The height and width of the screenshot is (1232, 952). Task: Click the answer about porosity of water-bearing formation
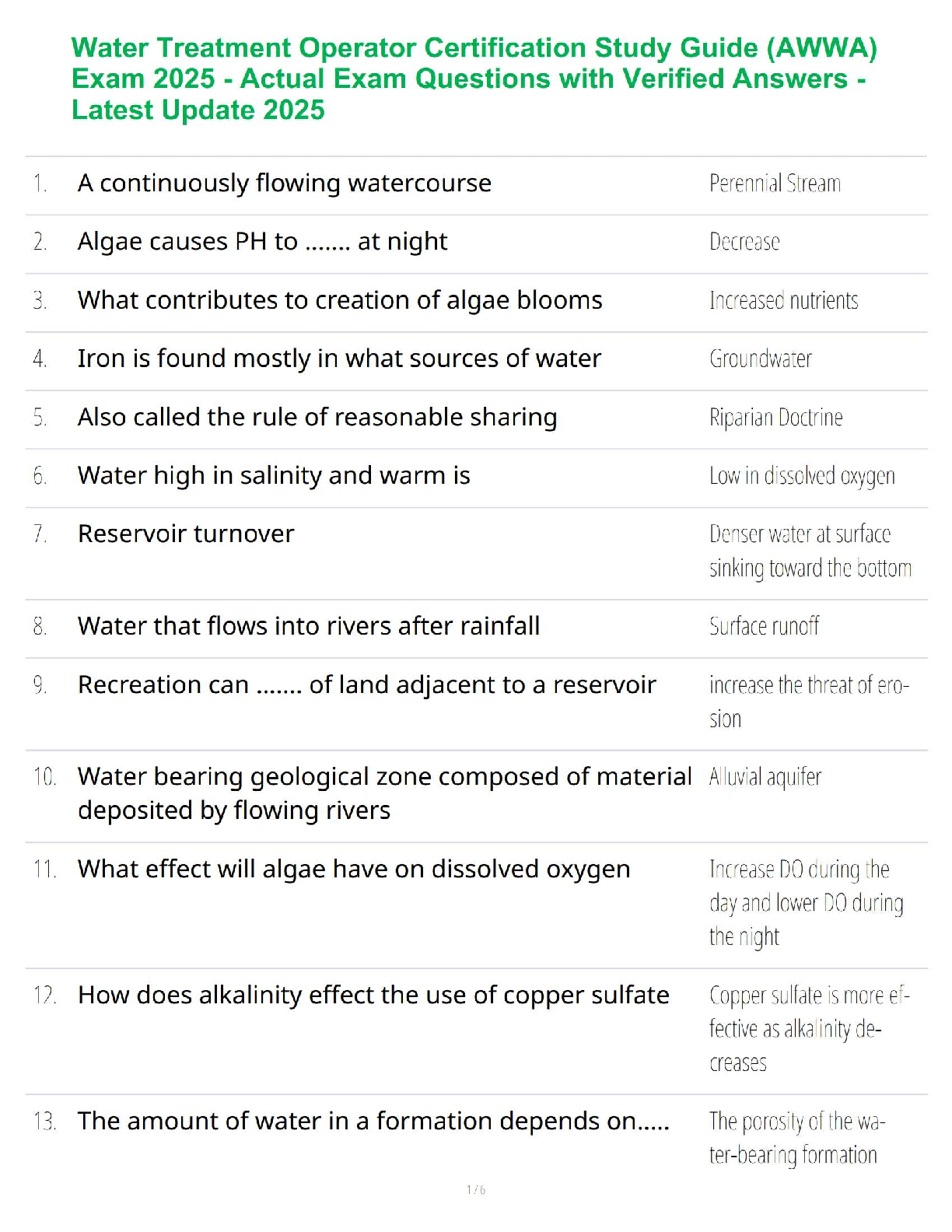[x=796, y=1138]
